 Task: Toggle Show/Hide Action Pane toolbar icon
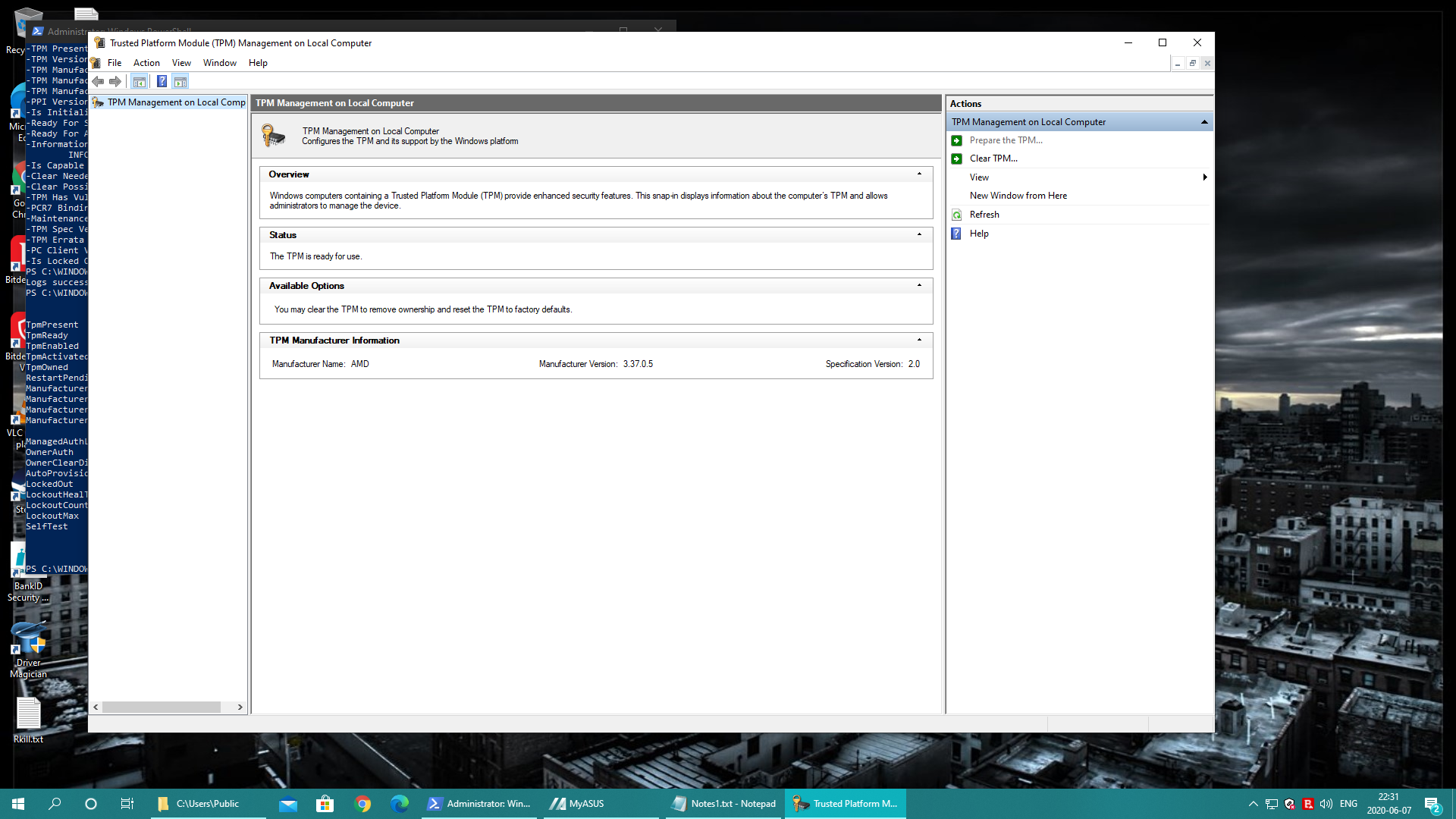coord(180,82)
